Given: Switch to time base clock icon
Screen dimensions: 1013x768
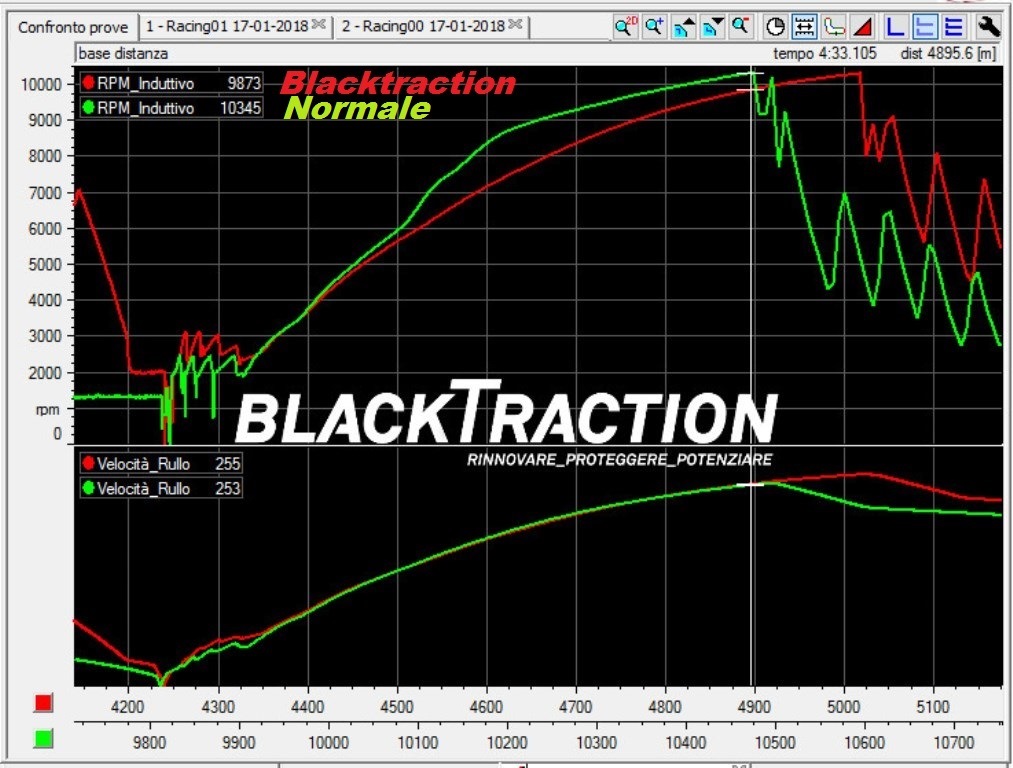Looking at the screenshot, I should pos(775,27).
